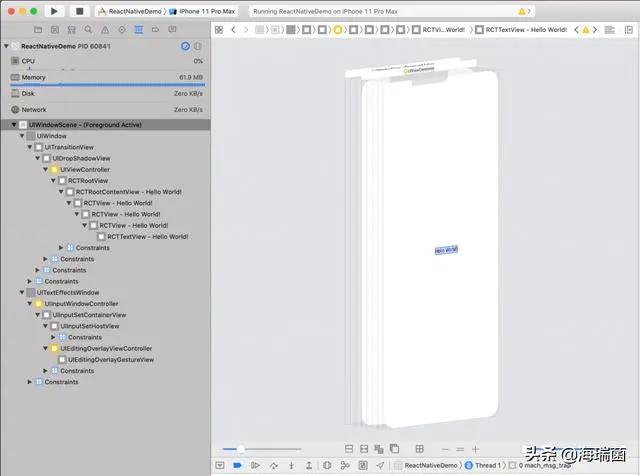Open the editor options lines icon
Viewport: 640px width, 476px height.
(610, 29)
